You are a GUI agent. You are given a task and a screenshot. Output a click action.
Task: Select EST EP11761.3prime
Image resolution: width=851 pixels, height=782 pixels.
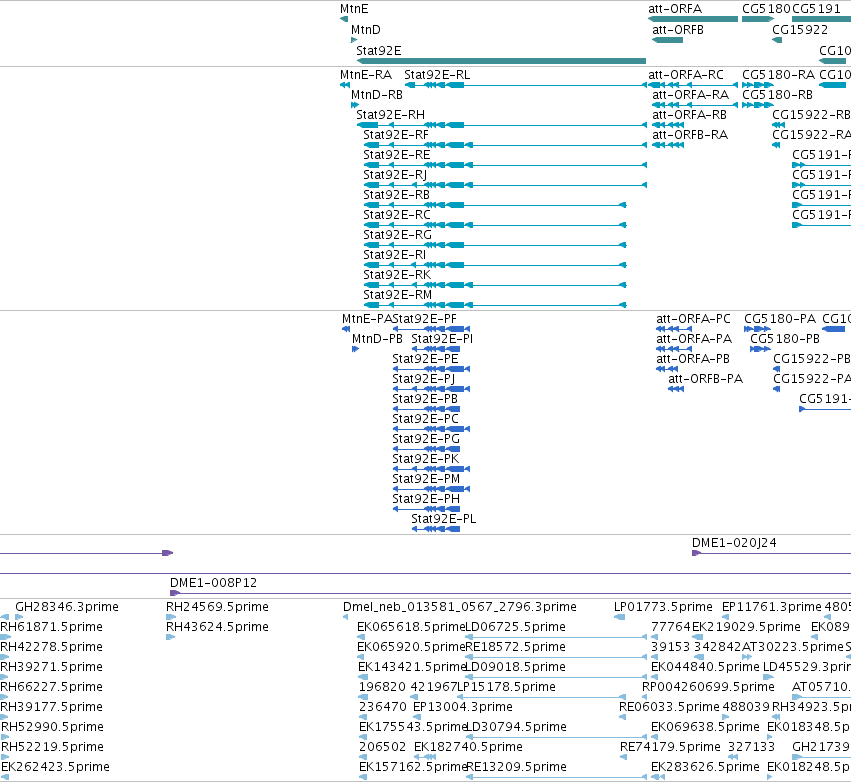pyautogui.click(x=772, y=607)
